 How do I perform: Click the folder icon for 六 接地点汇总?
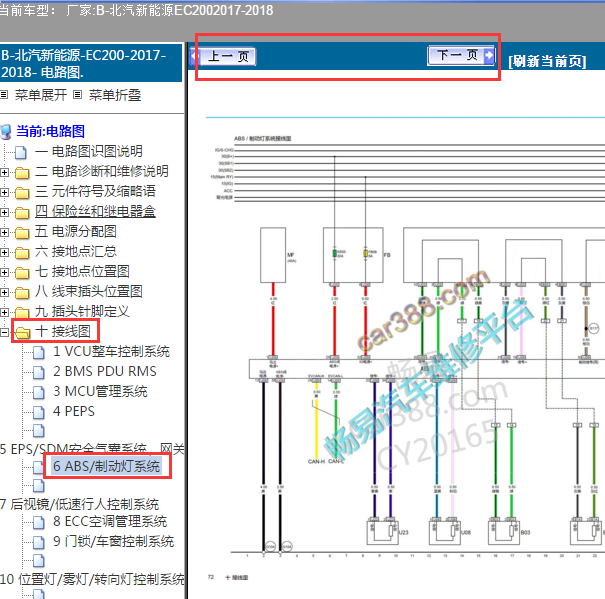coord(22,253)
